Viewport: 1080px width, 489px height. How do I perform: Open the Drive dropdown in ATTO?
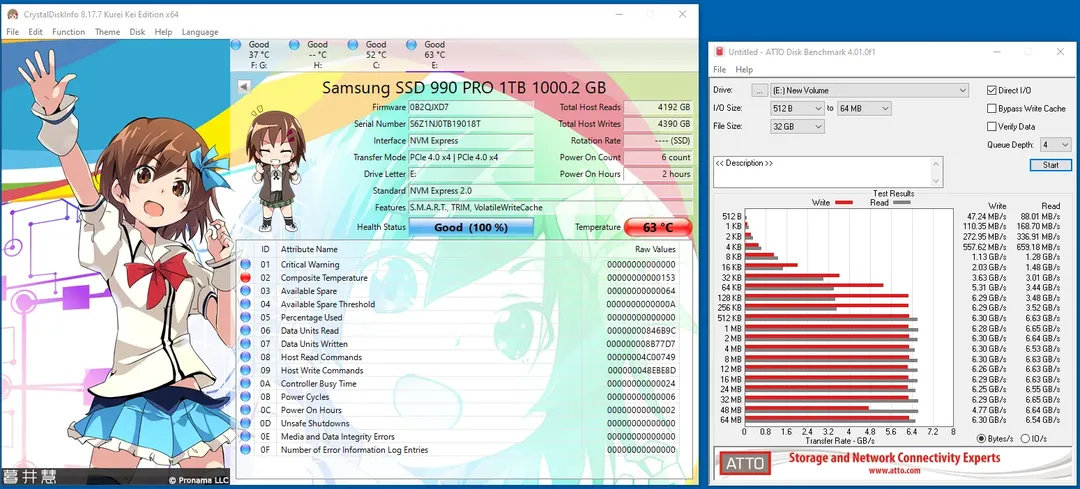[869, 90]
